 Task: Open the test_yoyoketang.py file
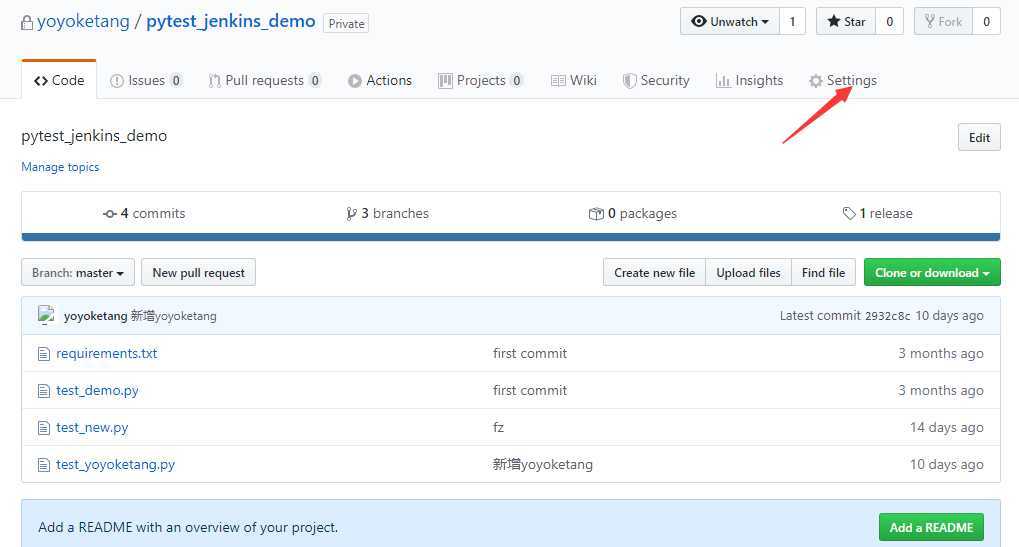click(x=115, y=464)
